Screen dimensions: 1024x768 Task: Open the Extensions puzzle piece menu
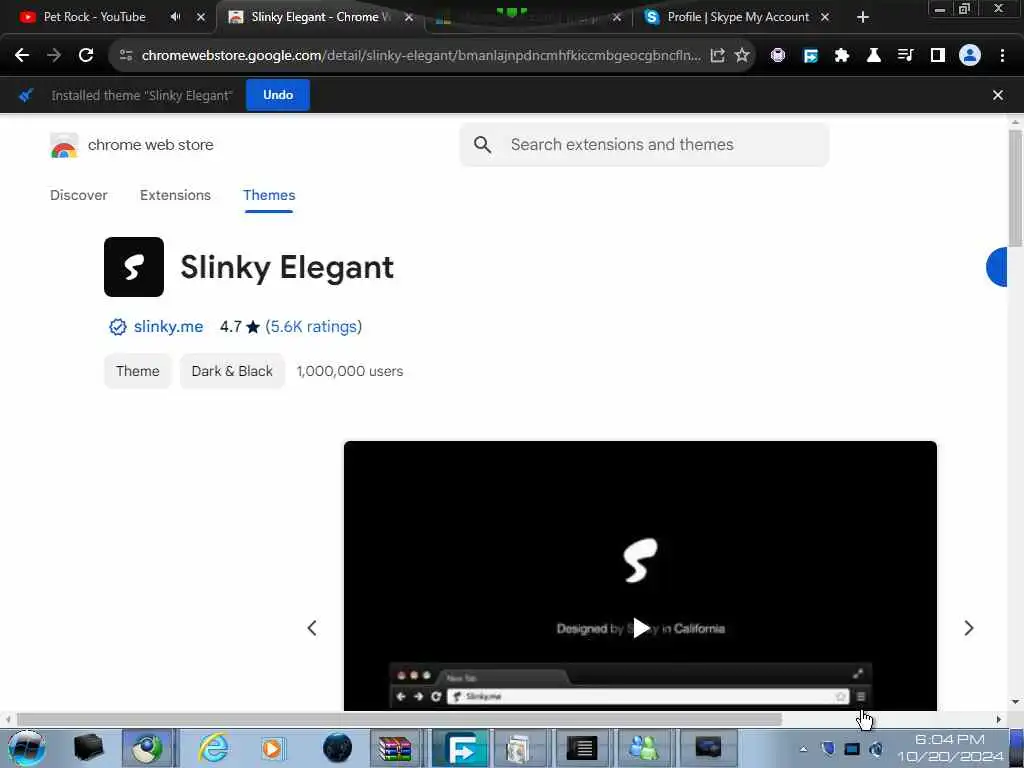(842, 56)
